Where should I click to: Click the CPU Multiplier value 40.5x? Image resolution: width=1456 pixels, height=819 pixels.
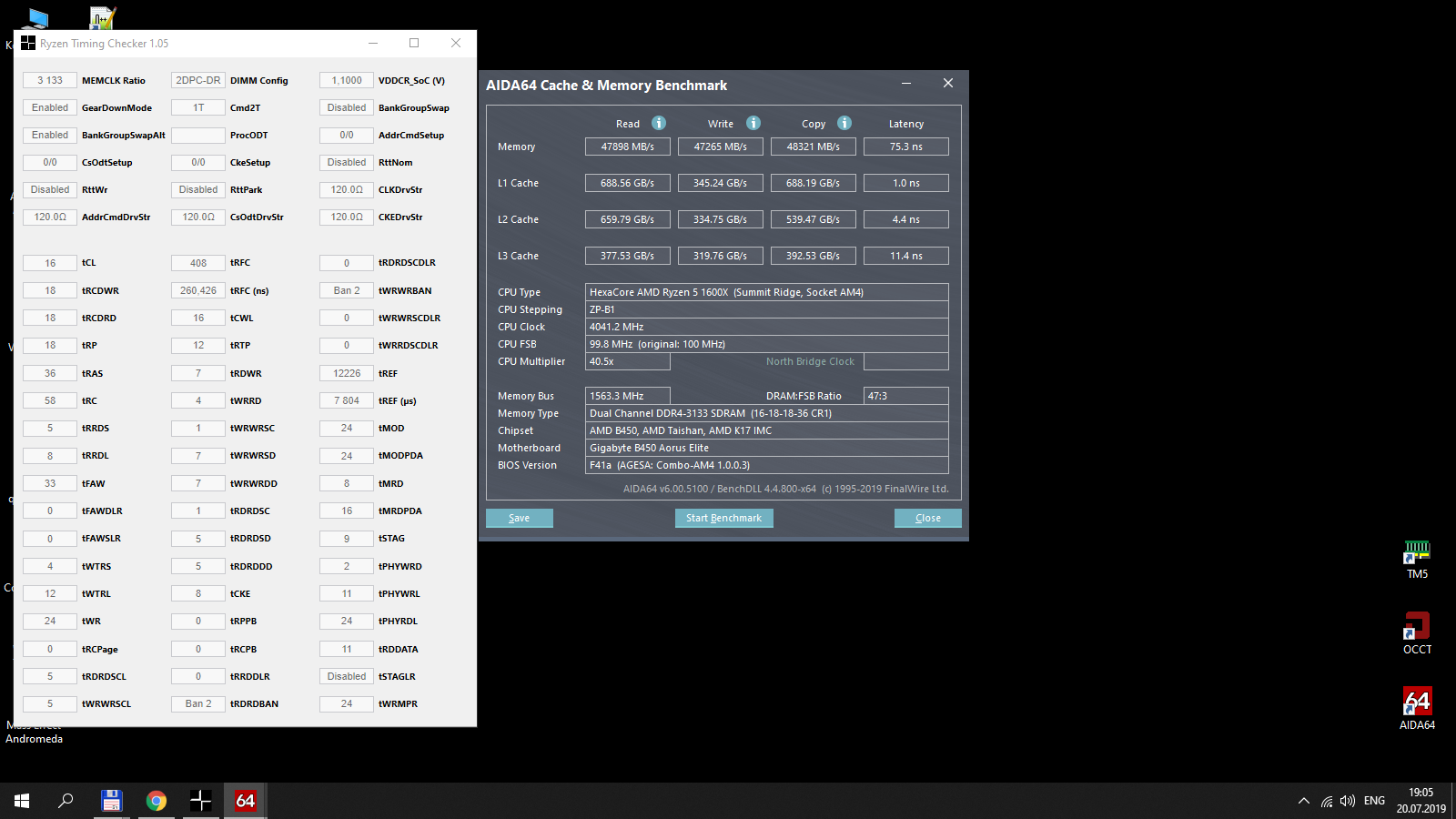(628, 361)
